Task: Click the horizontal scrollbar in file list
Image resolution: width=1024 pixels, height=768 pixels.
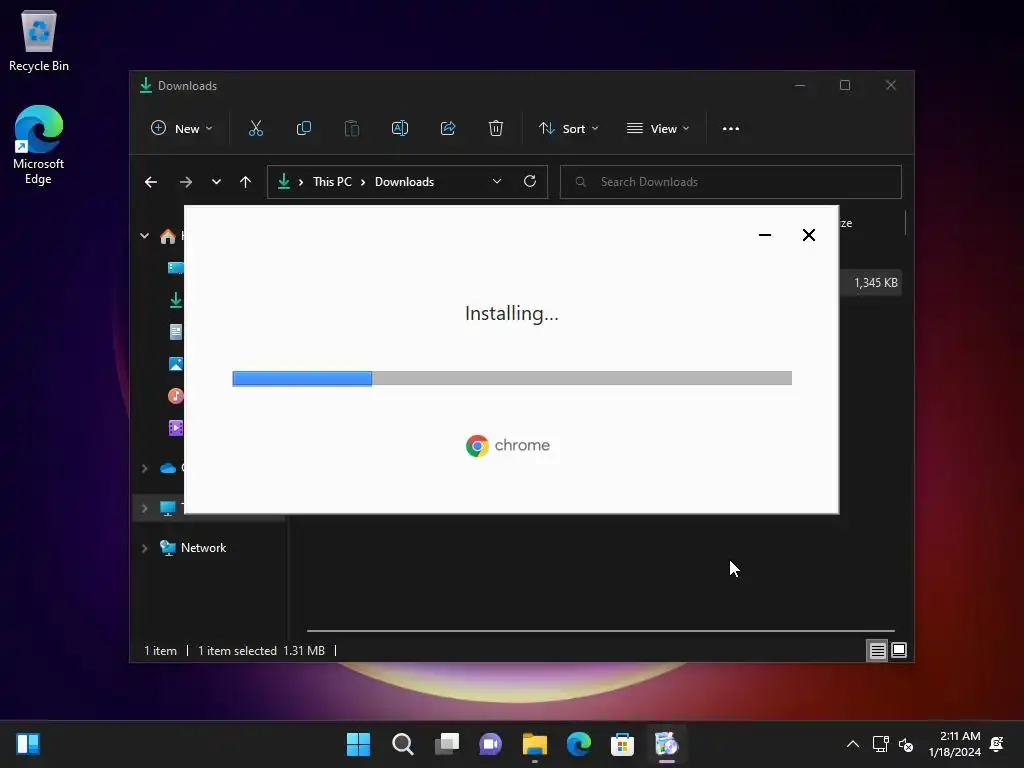Action: 600,631
